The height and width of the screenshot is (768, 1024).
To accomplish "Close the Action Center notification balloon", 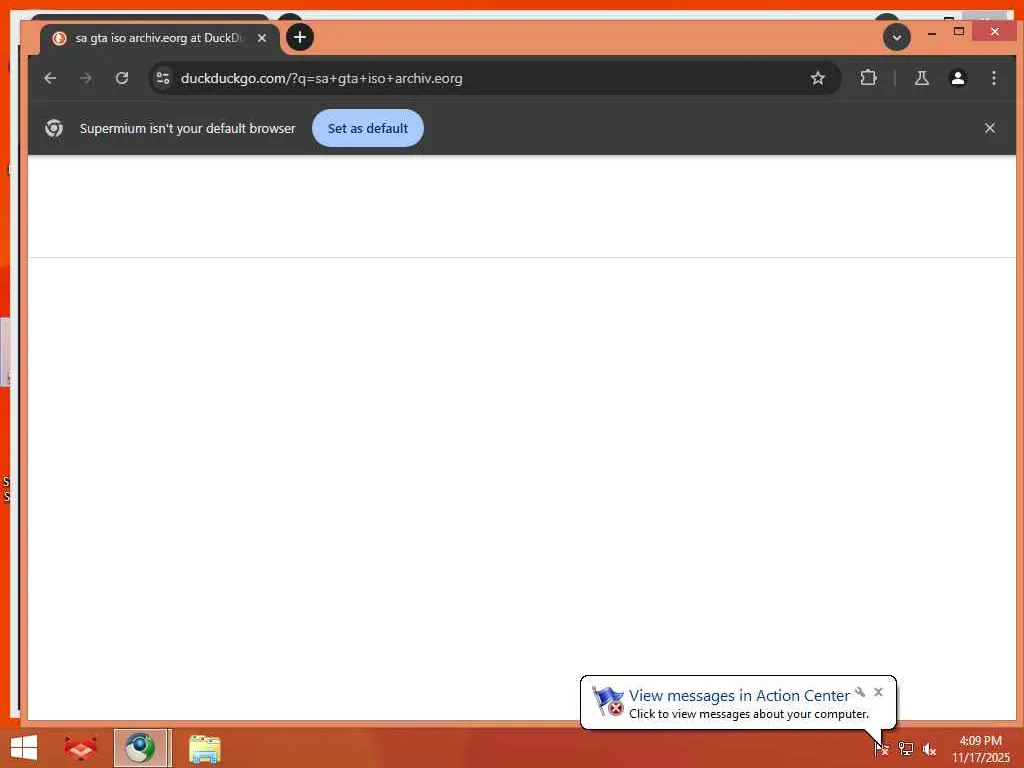I will (878, 692).
